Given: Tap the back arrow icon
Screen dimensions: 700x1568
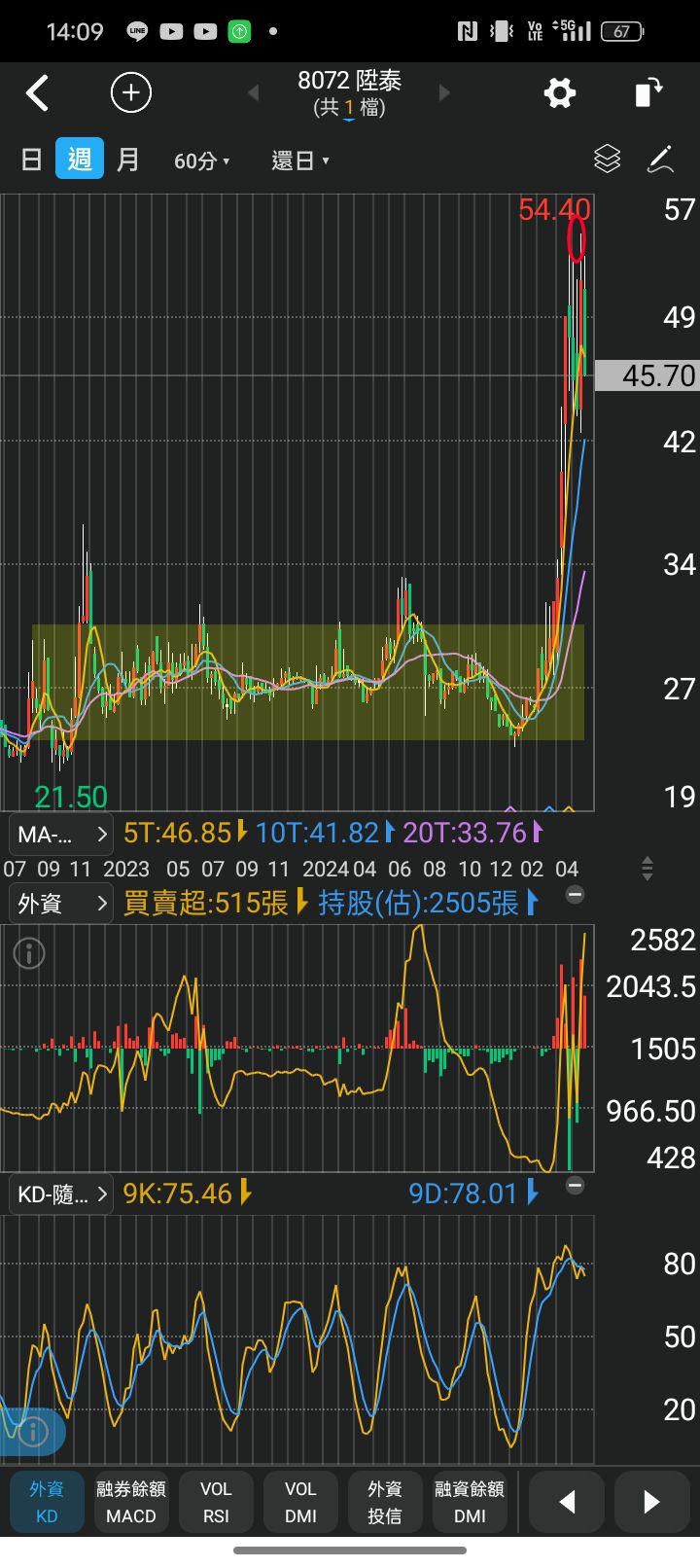Looking at the screenshot, I should (x=37, y=93).
